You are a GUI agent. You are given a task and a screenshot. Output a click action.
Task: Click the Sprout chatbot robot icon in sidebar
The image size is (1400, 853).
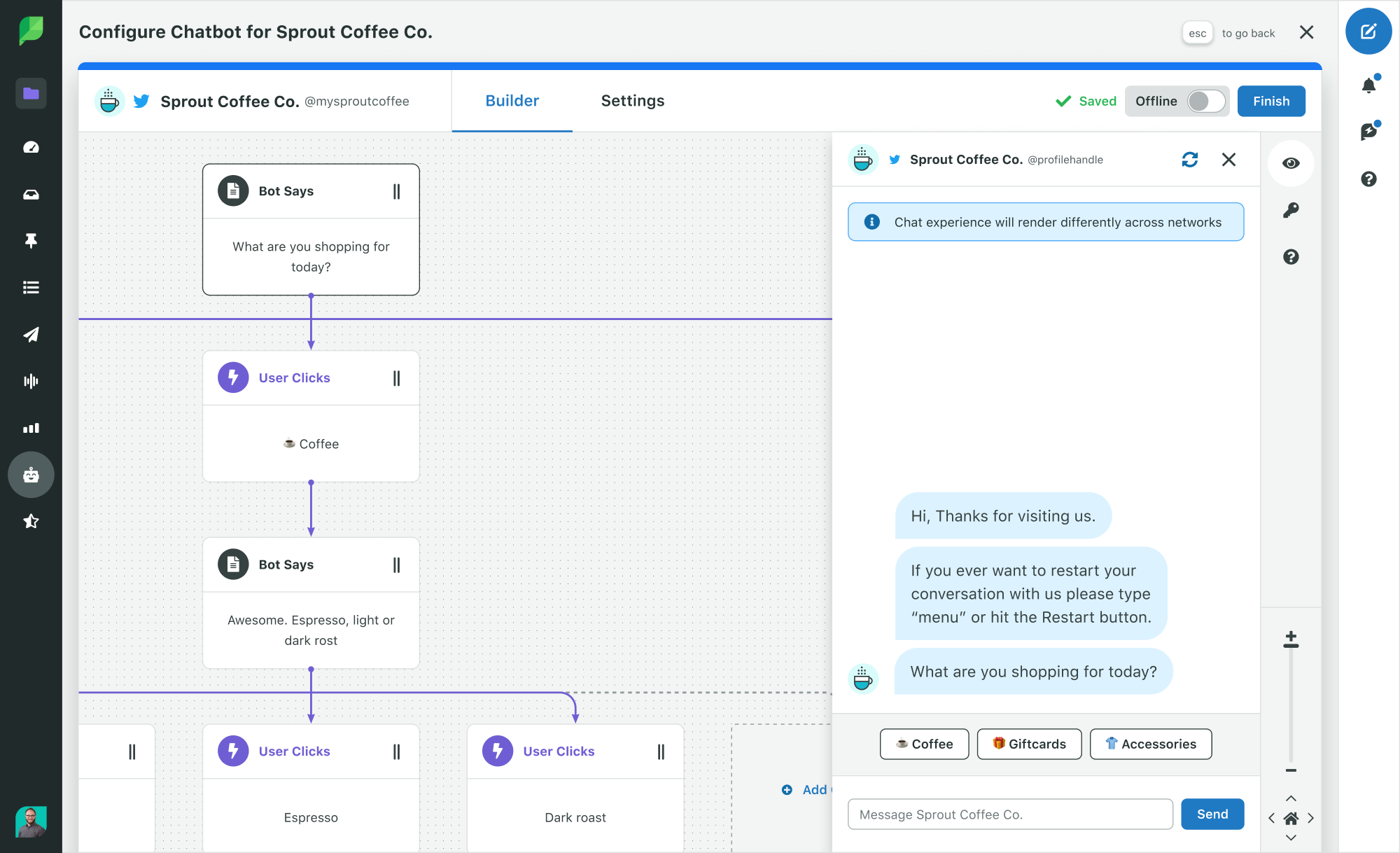[29, 474]
